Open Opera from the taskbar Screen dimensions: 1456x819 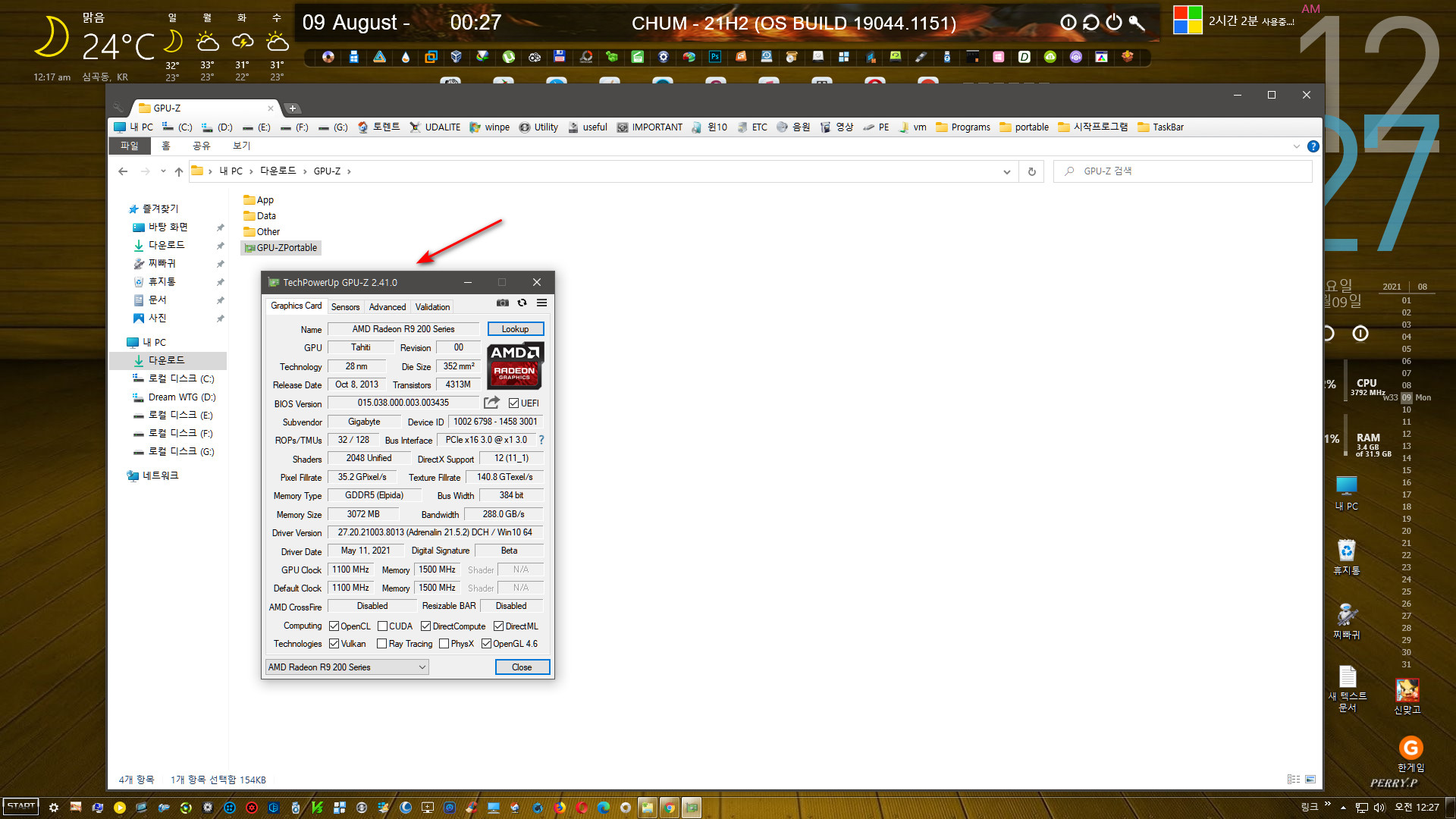[x=582, y=808]
